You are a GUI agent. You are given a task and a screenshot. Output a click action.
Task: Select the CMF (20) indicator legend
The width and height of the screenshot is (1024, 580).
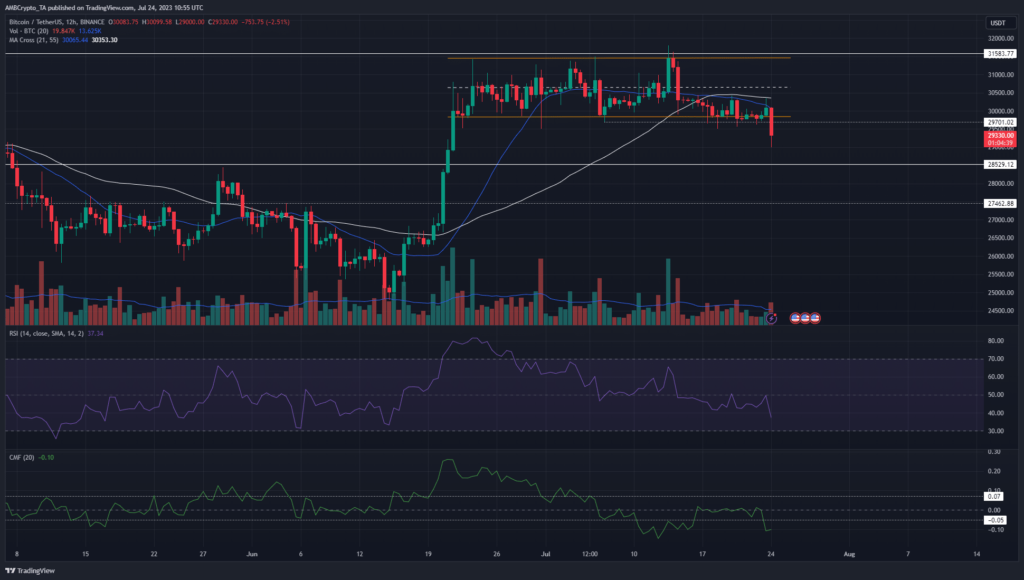(x=21, y=457)
